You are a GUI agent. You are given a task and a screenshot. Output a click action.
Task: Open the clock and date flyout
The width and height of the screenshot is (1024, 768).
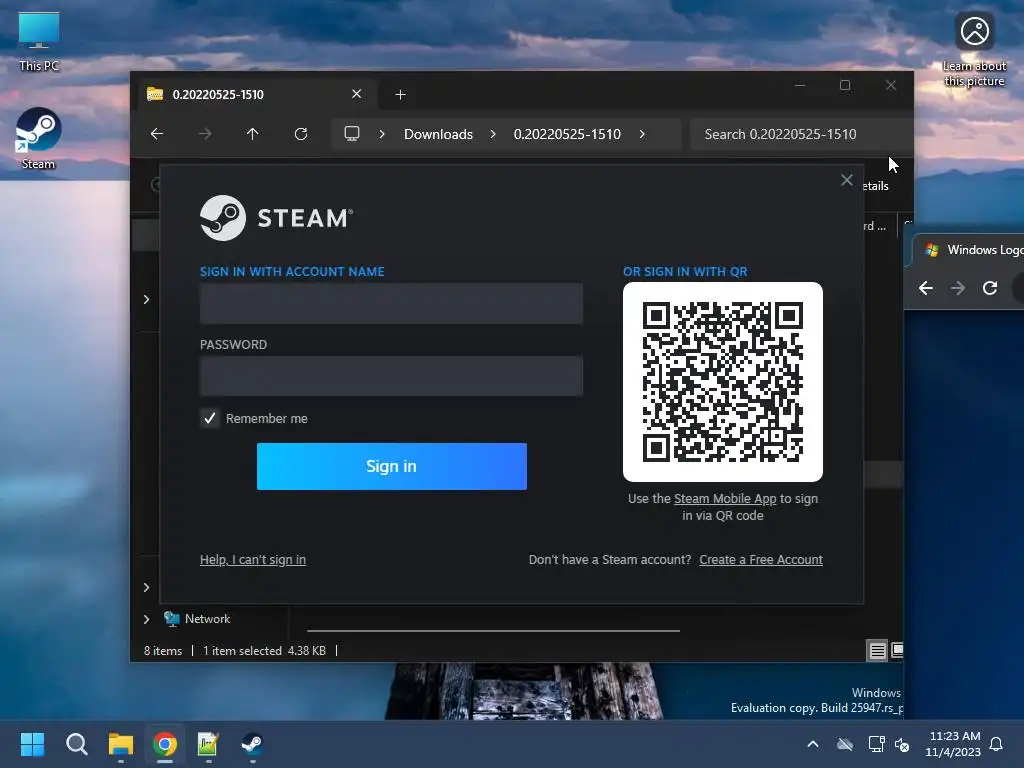point(953,744)
